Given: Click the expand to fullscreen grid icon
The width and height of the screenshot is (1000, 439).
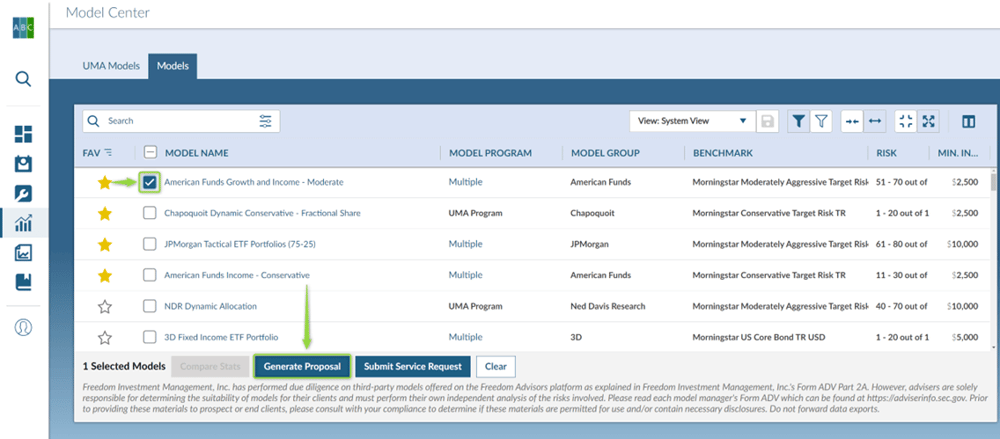Looking at the screenshot, I should point(929,121).
